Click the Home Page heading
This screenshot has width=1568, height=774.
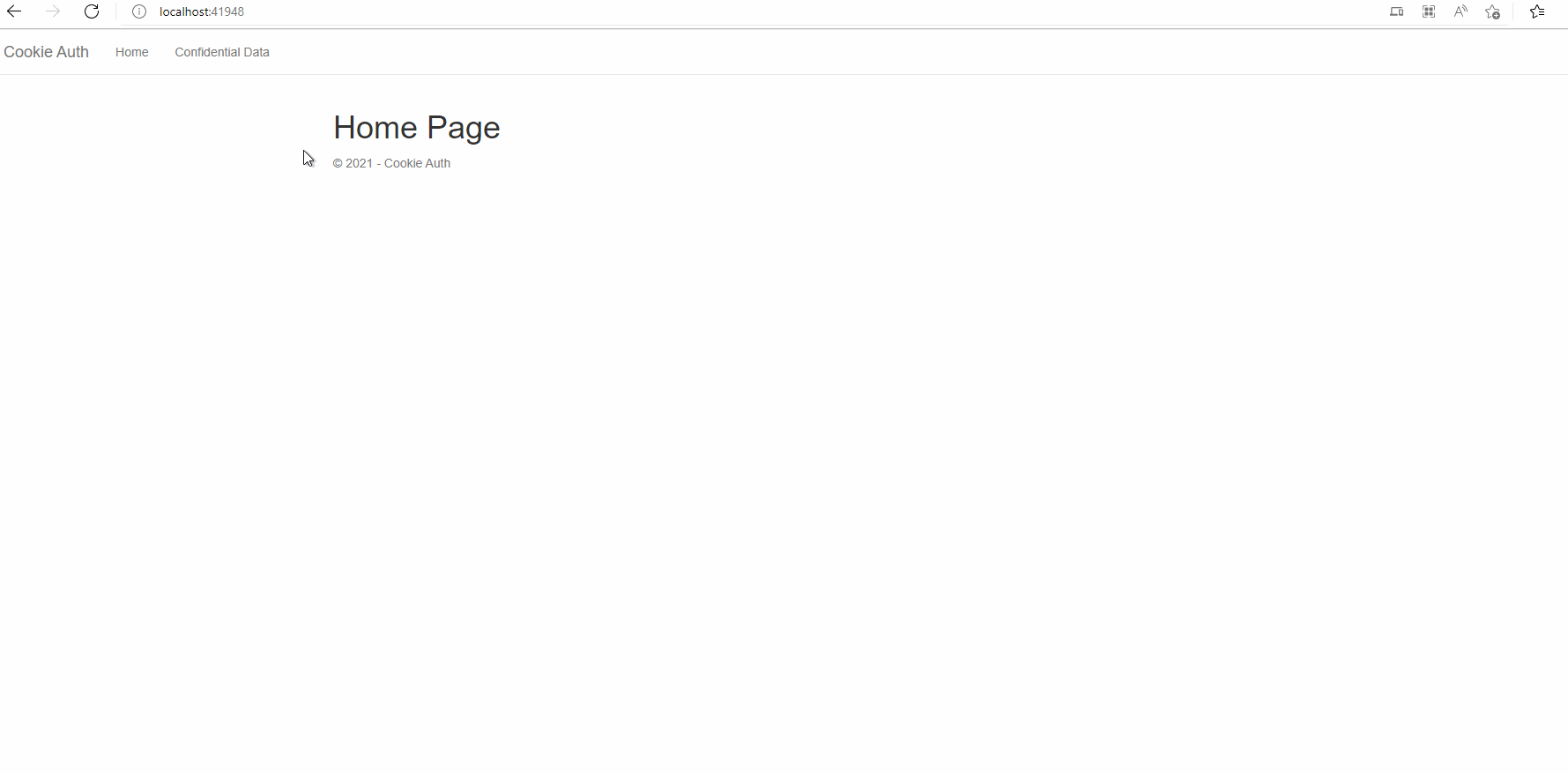pyautogui.click(x=417, y=128)
